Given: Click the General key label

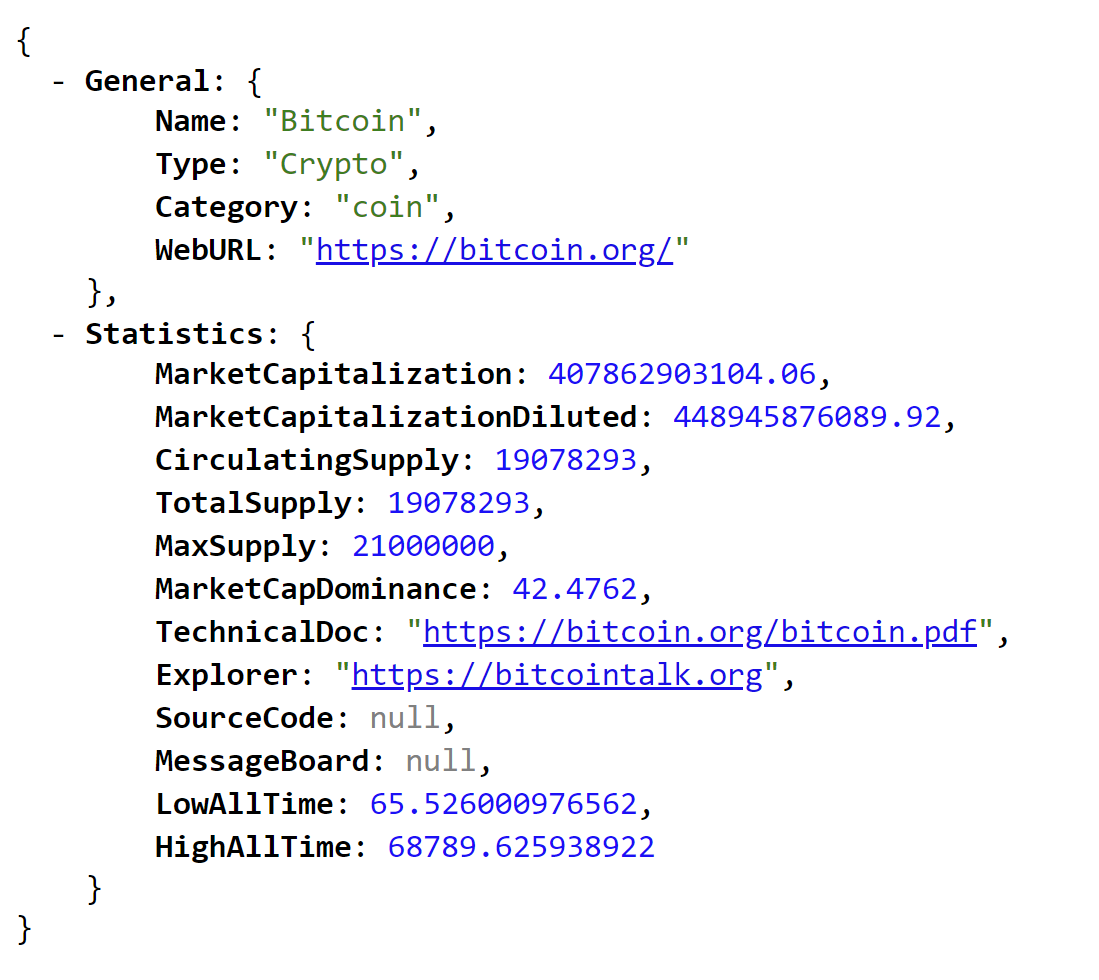Looking at the screenshot, I should tap(147, 81).
